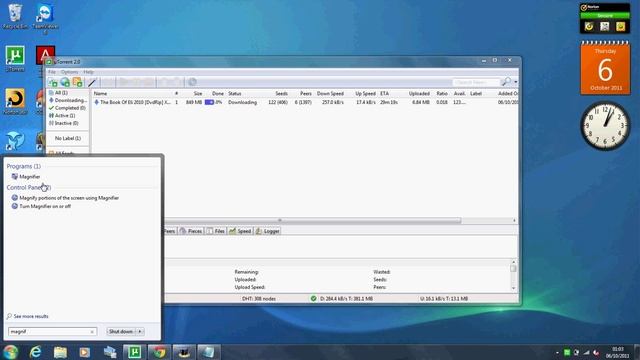Click the Windows Media Player taskbar icon

85,352
